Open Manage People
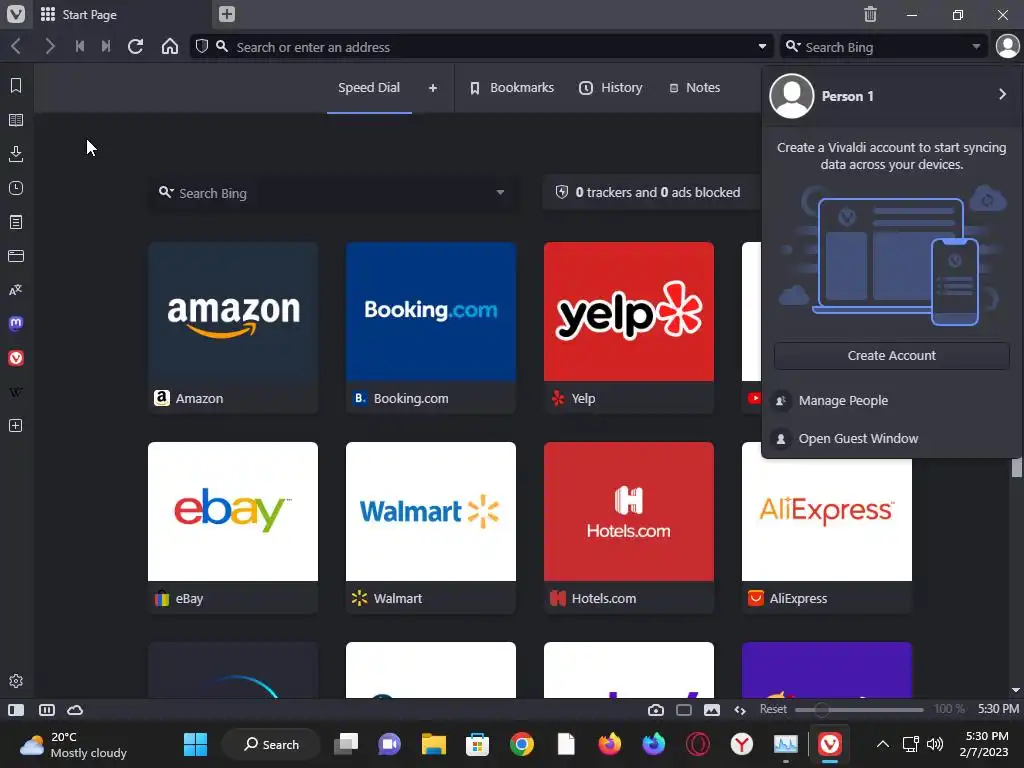The width and height of the screenshot is (1024, 768). point(891,400)
